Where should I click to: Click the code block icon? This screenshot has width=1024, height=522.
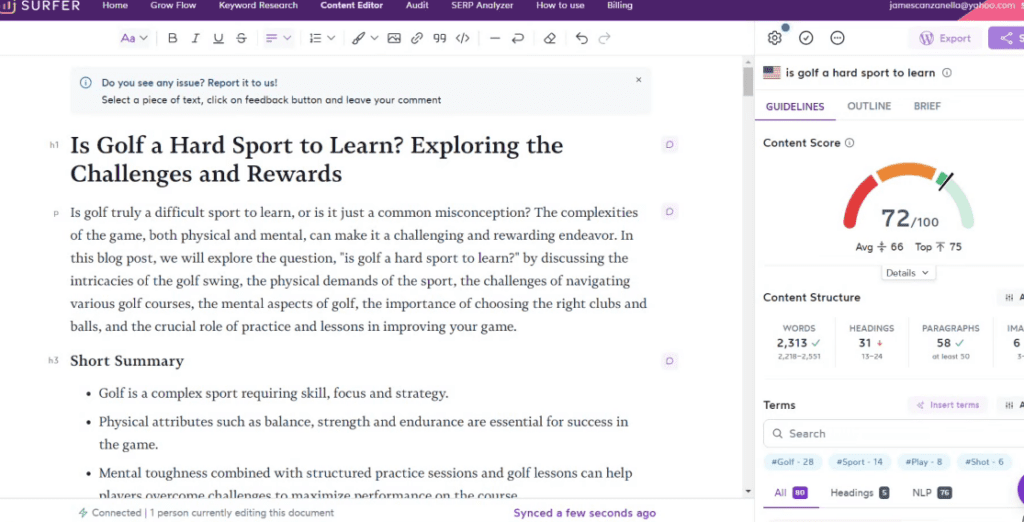click(x=462, y=39)
